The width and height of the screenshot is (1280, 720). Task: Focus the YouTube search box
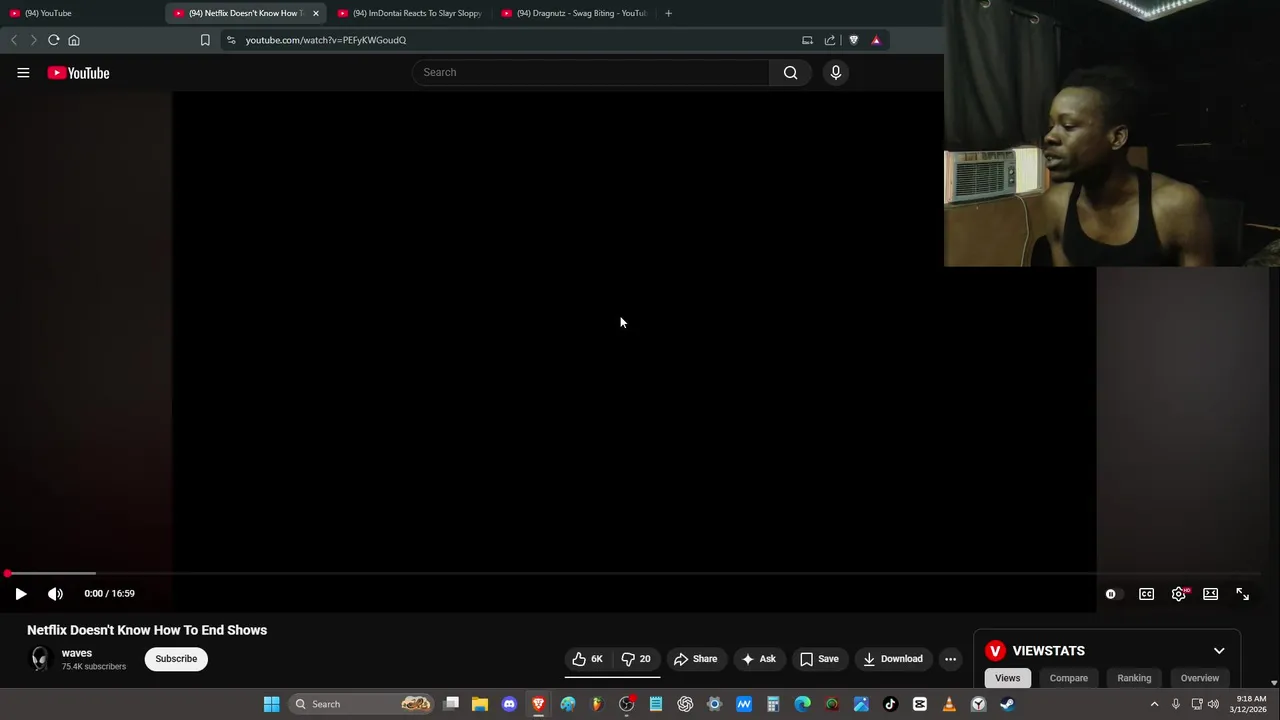[x=590, y=72]
